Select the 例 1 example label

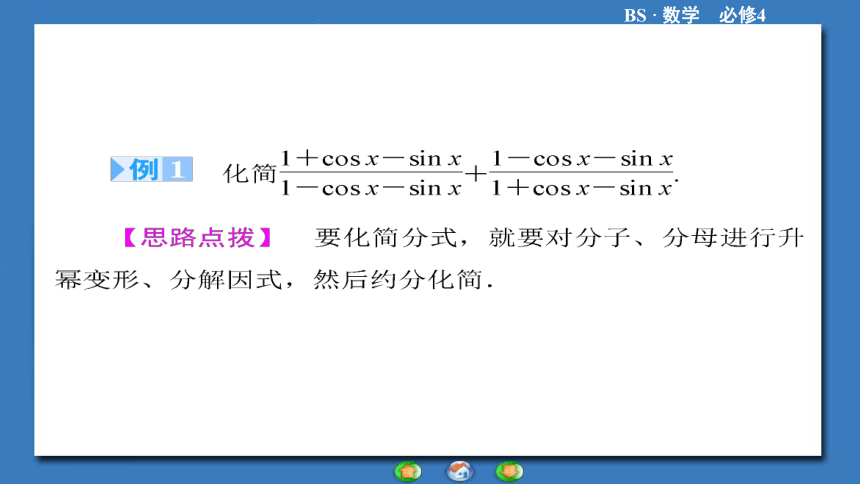(x=151, y=169)
